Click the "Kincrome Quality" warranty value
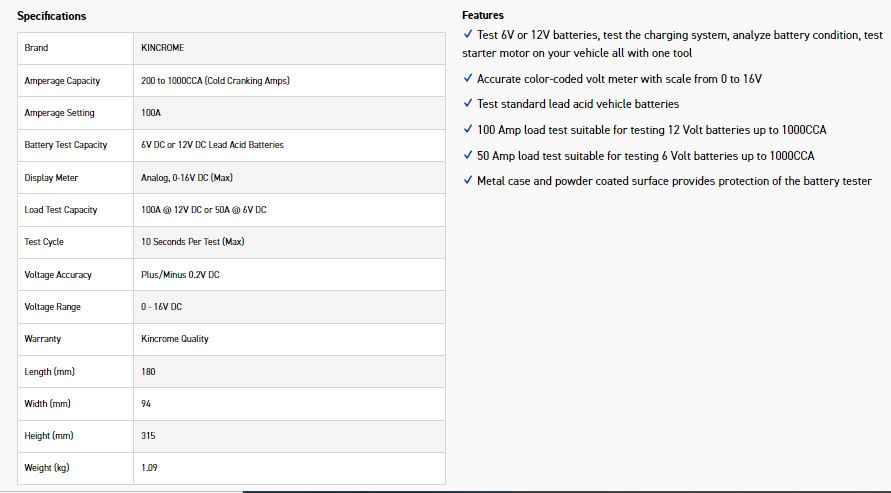Viewport: 891px width, 493px height. [x=175, y=339]
